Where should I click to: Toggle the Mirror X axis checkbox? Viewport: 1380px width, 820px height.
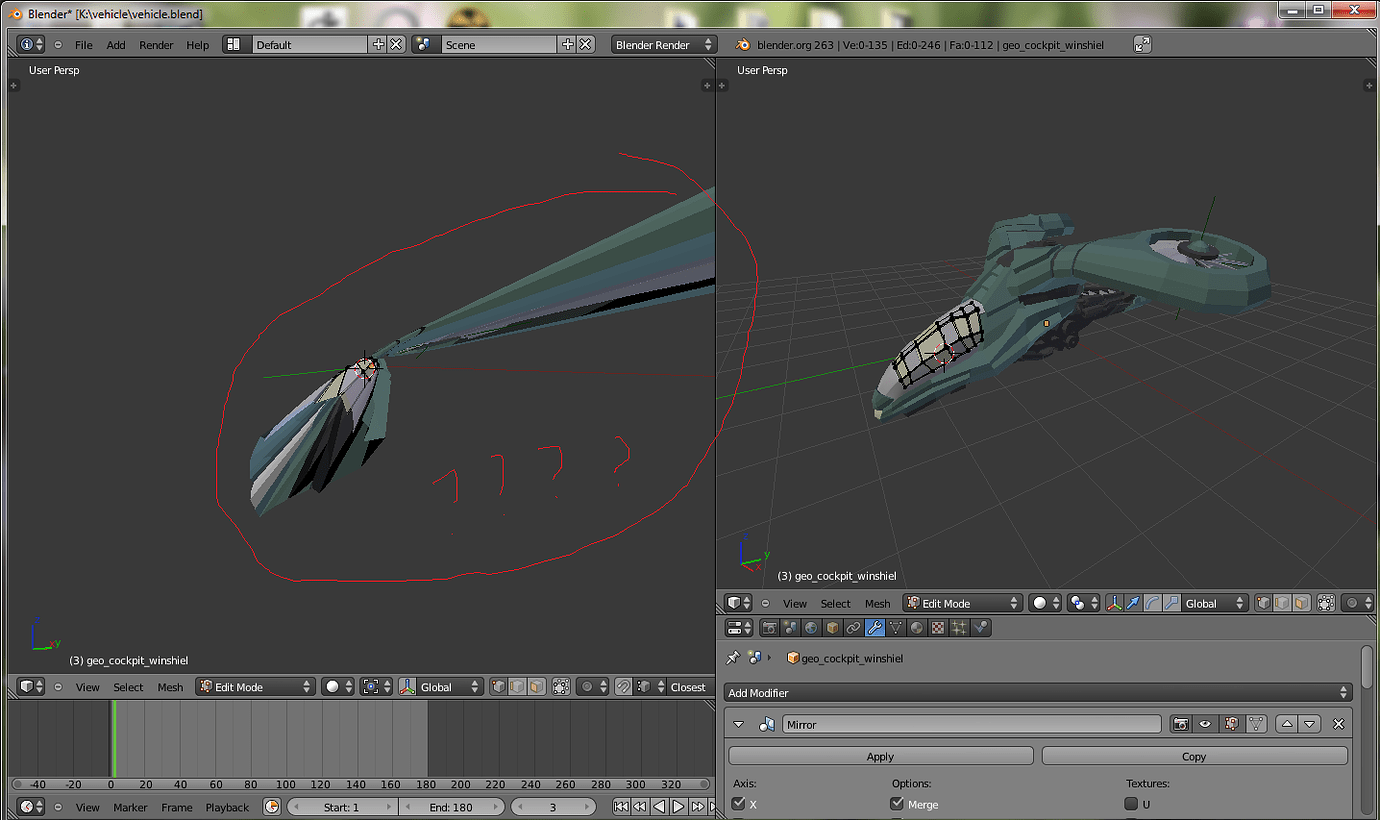[739, 803]
